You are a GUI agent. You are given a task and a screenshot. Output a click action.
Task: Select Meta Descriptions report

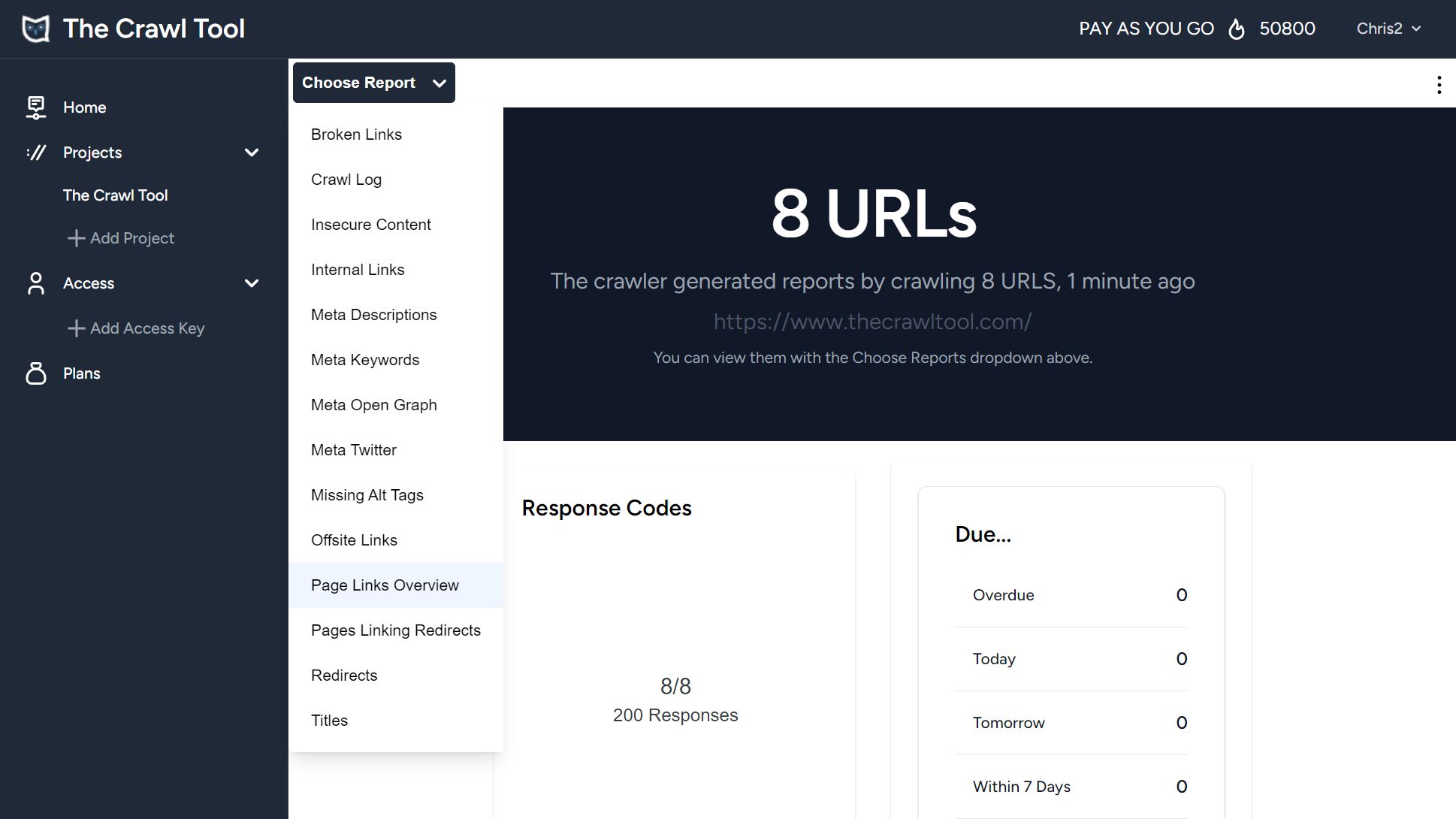[x=396, y=315]
